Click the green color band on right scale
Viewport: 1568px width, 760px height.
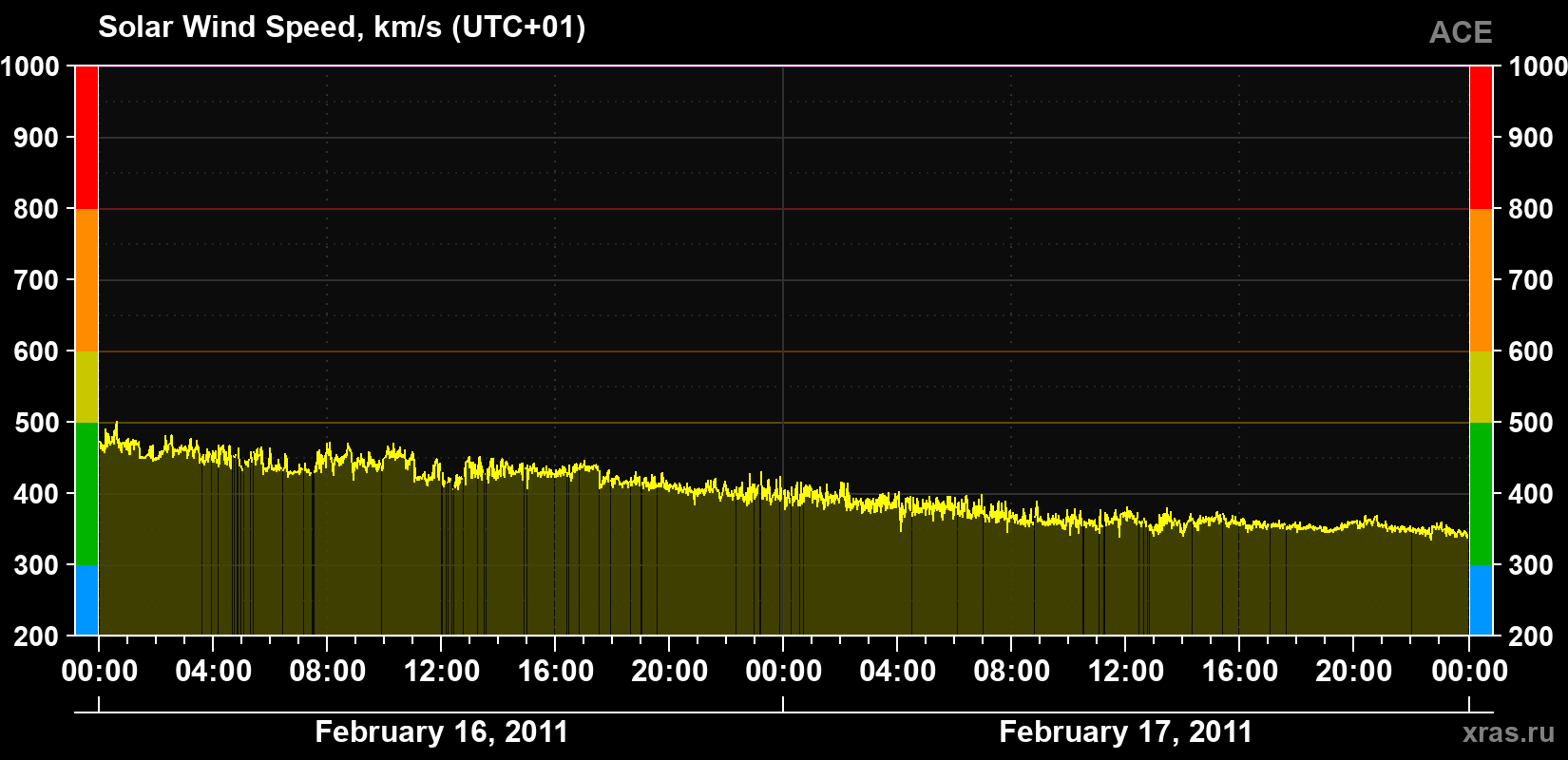pos(1481,494)
